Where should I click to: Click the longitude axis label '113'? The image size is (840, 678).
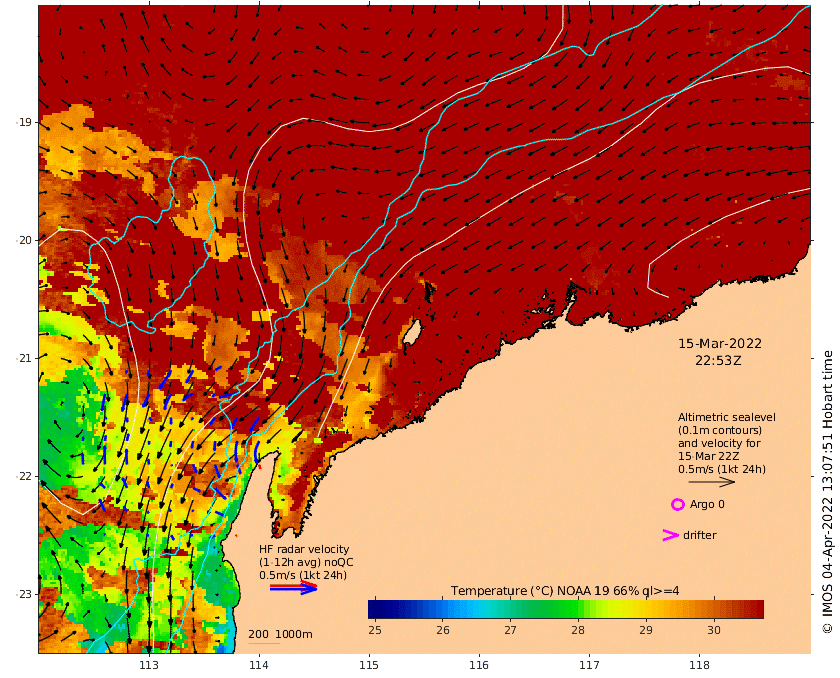(149, 666)
